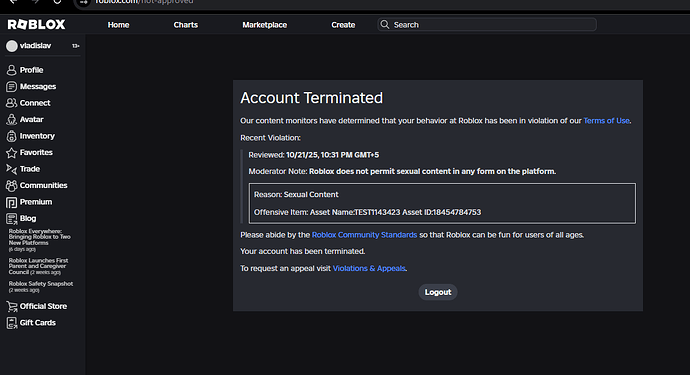
Task: Click Reason: Sexual Content text
Action: [296, 195]
